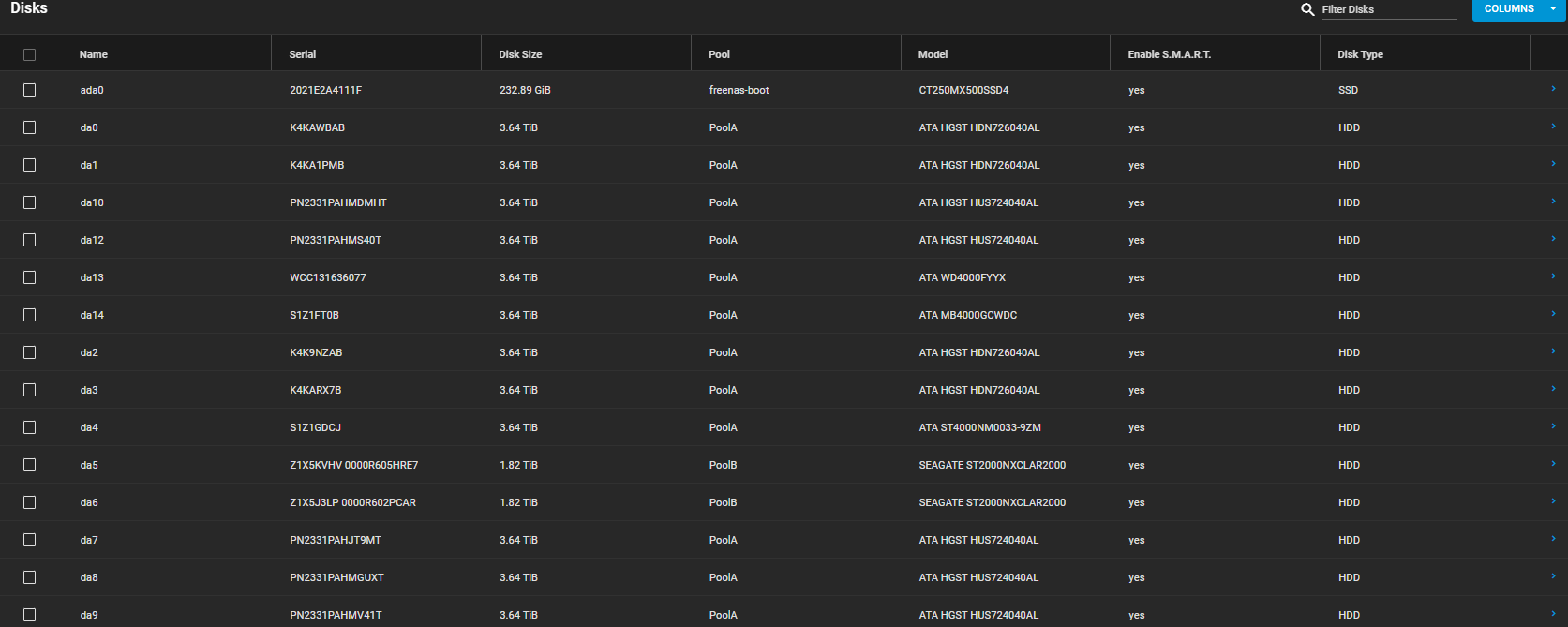Click serial Z1X5KVHV 0000R605HRE7
This screenshot has height=627, width=1568.
click(x=354, y=465)
